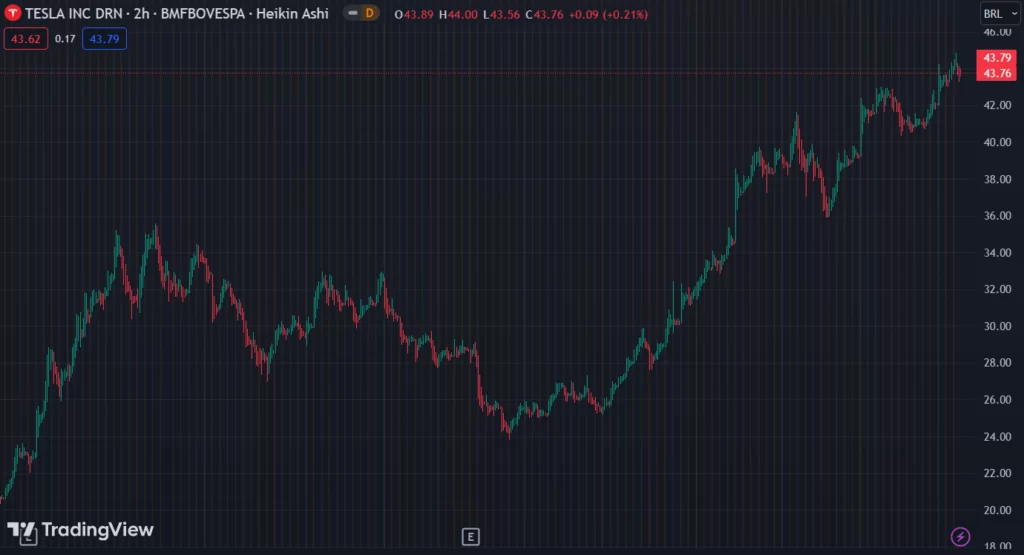The width and height of the screenshot is (1024, 555).
Task: Click the 2h interval label in the chart title
Action: coord(141,14)
